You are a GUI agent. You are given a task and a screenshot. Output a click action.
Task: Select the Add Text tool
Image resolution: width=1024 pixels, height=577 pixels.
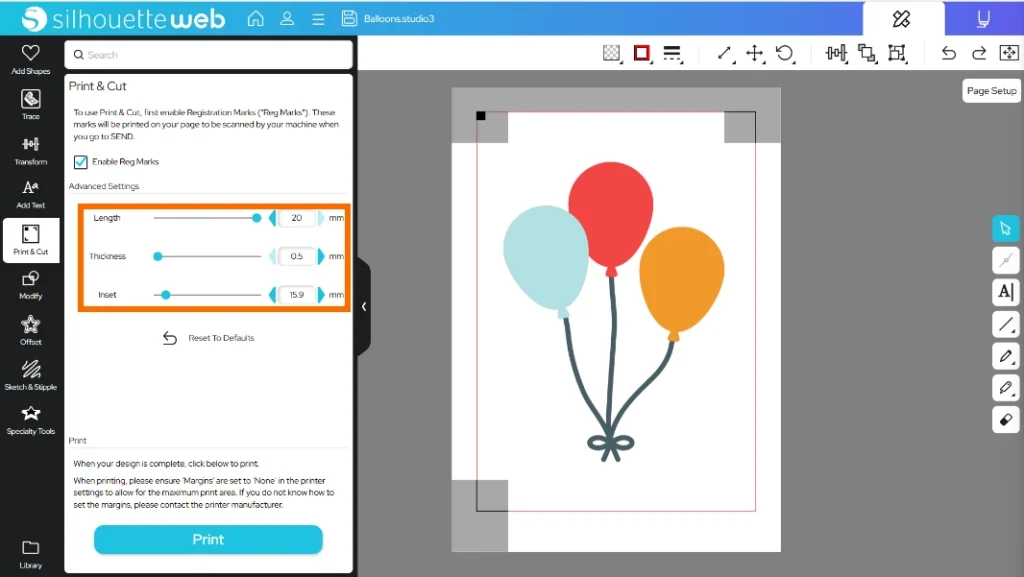coord(30,192)
